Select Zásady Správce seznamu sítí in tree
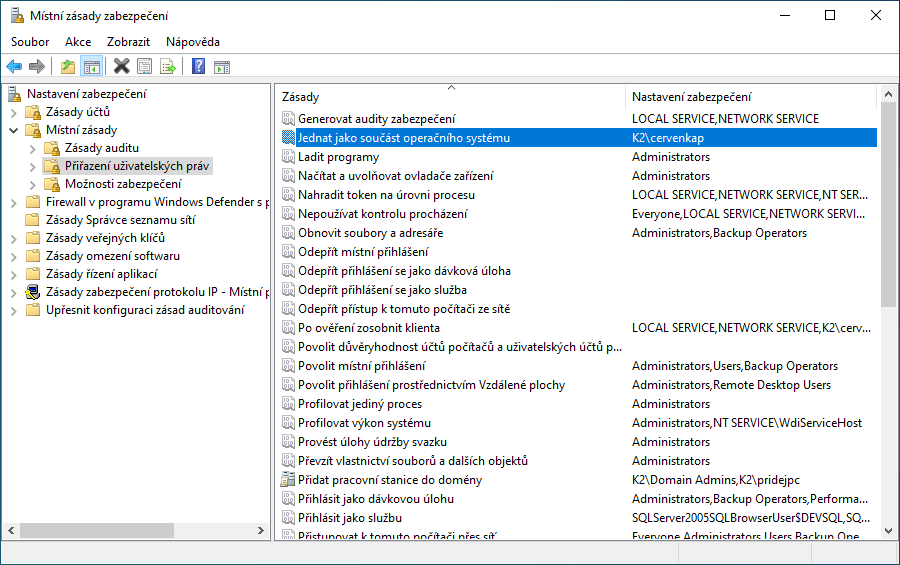This screenshot has width=900, height=565. click(x=121, y=220)
